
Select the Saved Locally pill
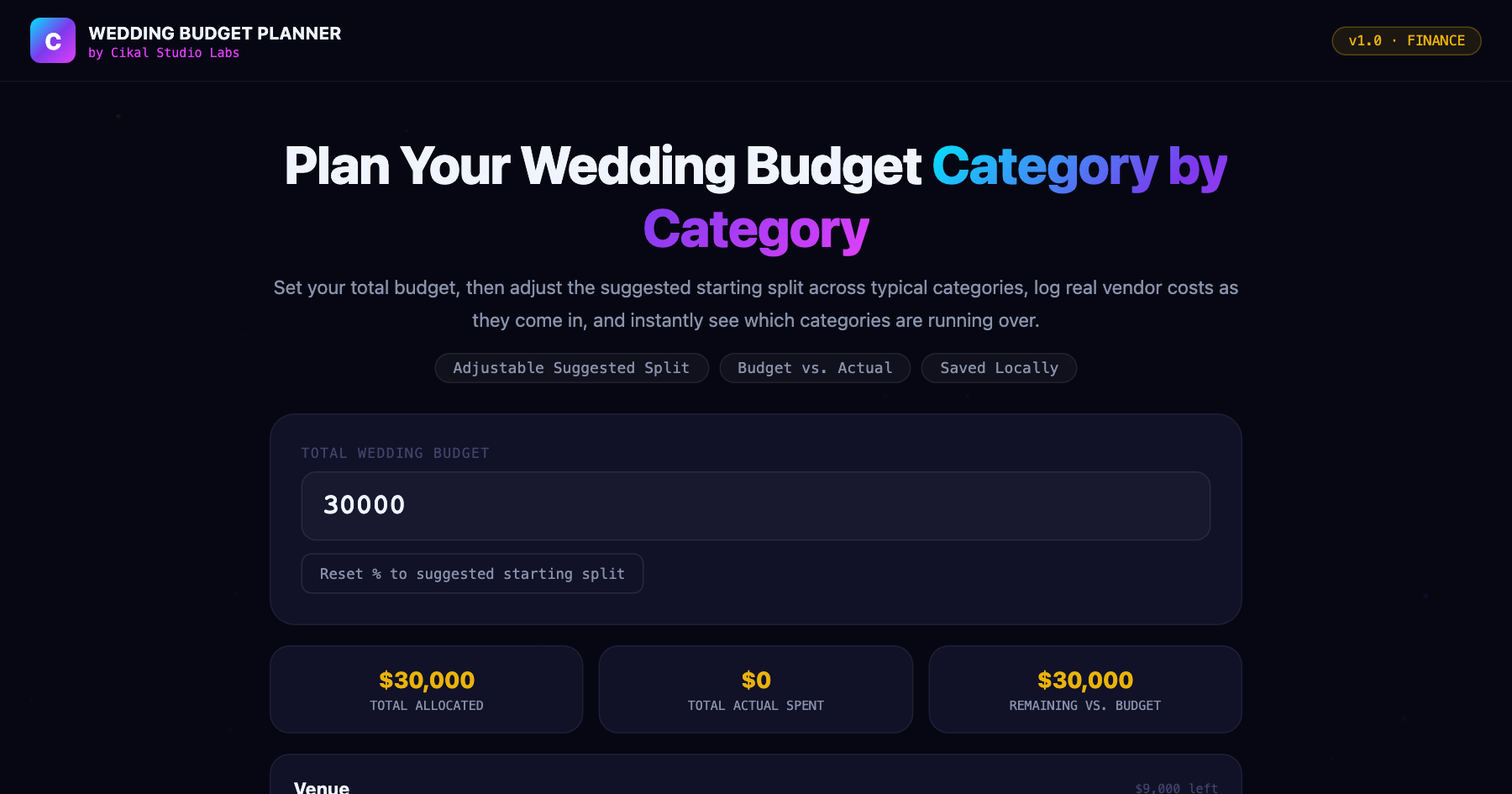pos(999,368)
